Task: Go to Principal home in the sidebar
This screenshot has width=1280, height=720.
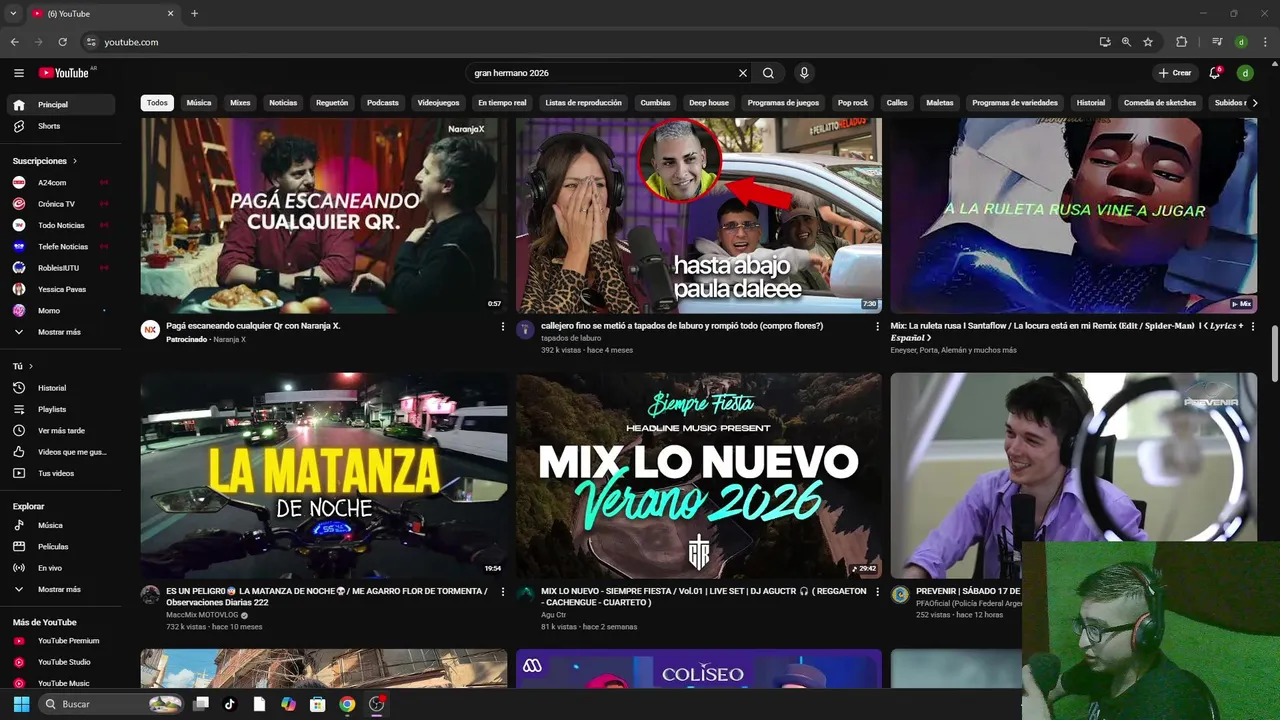Action: tap(62, 104)
